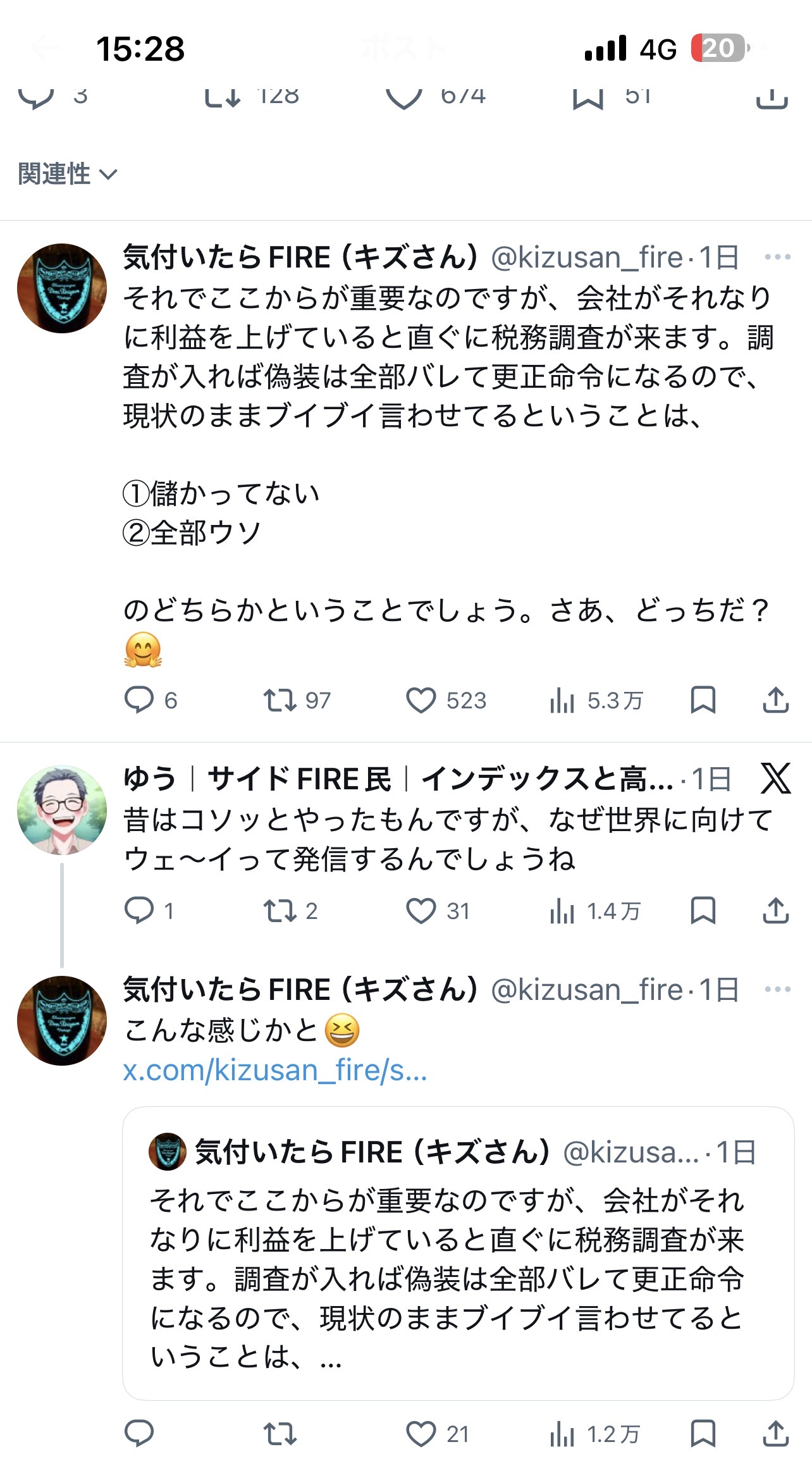Share the first kizusan_fire reply
The width and height of the screenshot is (812, 1473).
tap(775, 701)
